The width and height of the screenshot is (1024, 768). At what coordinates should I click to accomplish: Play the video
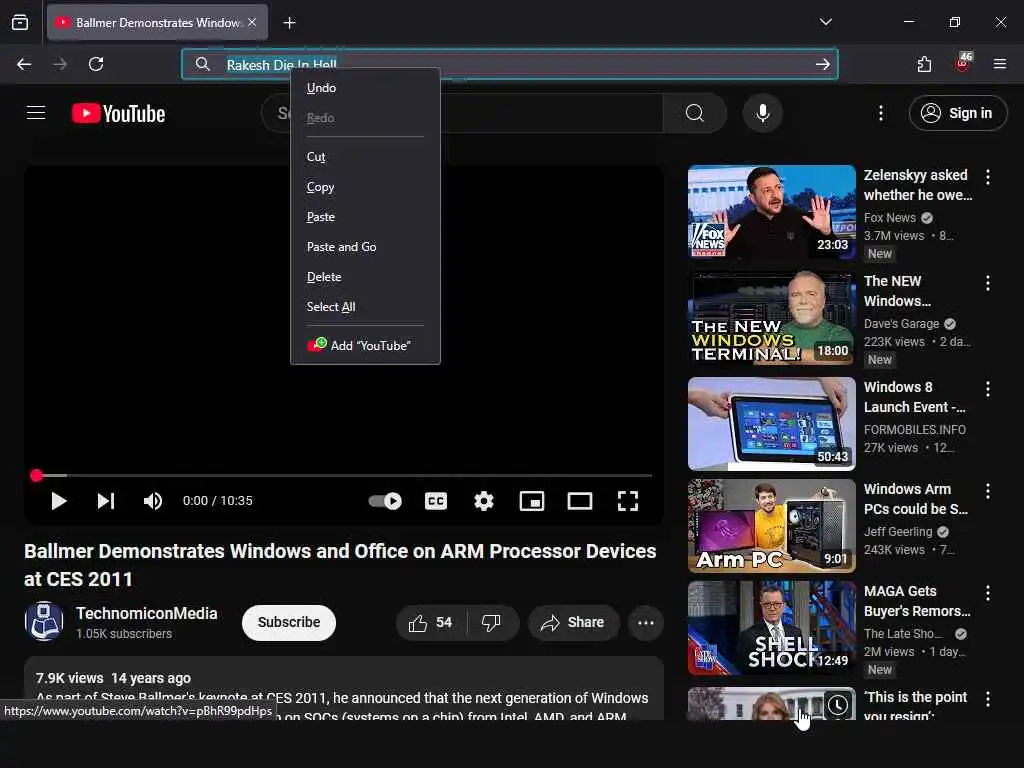(59, 501)
